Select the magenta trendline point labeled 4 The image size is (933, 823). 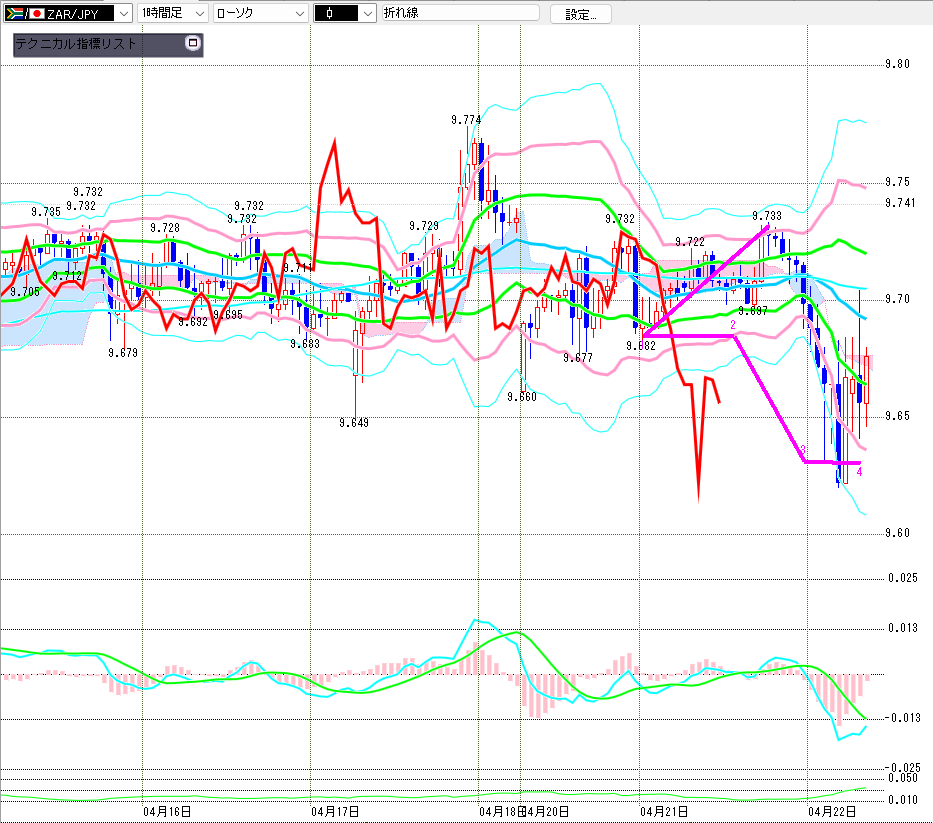(x=860, y=471)
